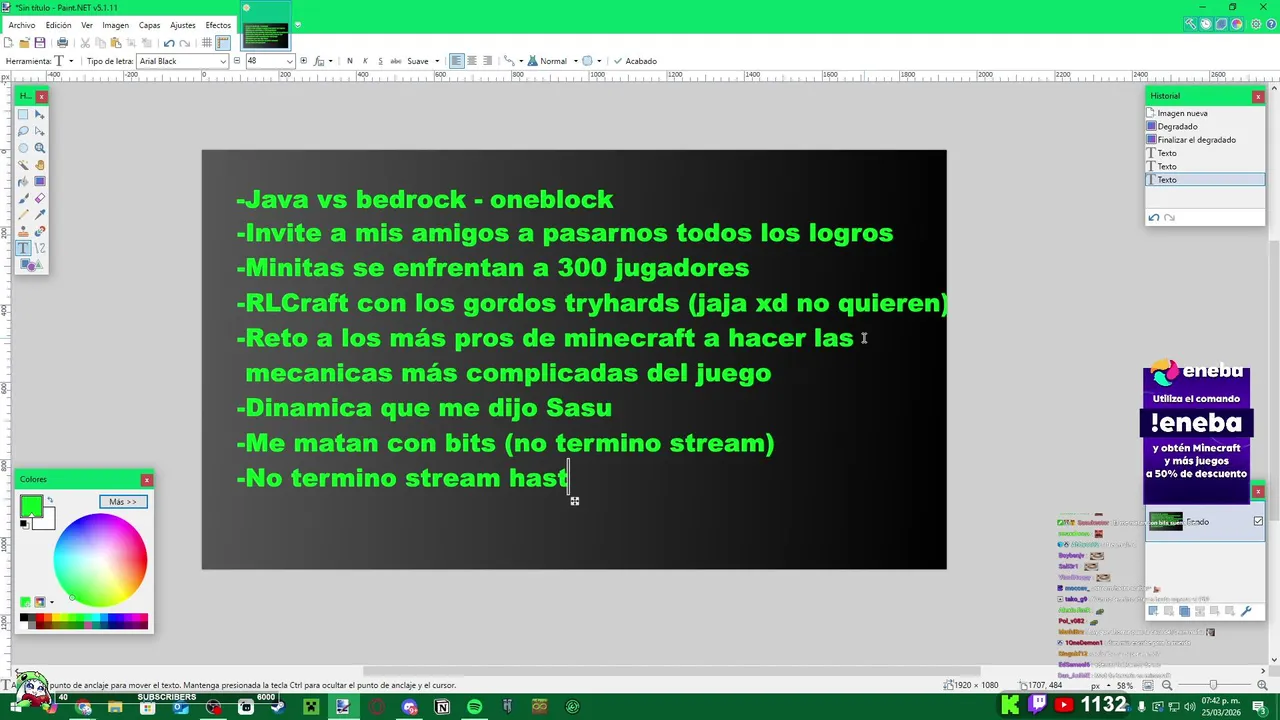Screen dimensions: 1280x720
Task: Activate the Zoom magnifier tool
Action: click(40, 148)
